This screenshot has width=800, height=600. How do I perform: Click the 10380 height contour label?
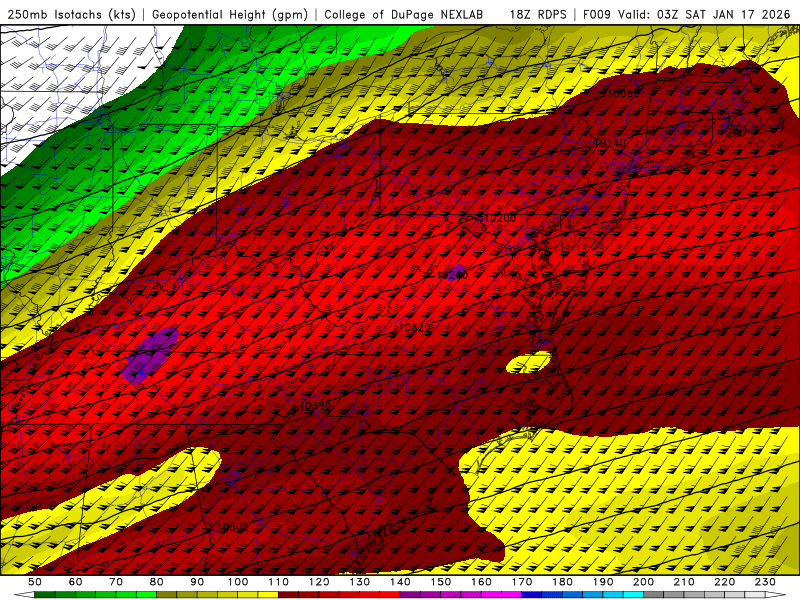[315, 406]
